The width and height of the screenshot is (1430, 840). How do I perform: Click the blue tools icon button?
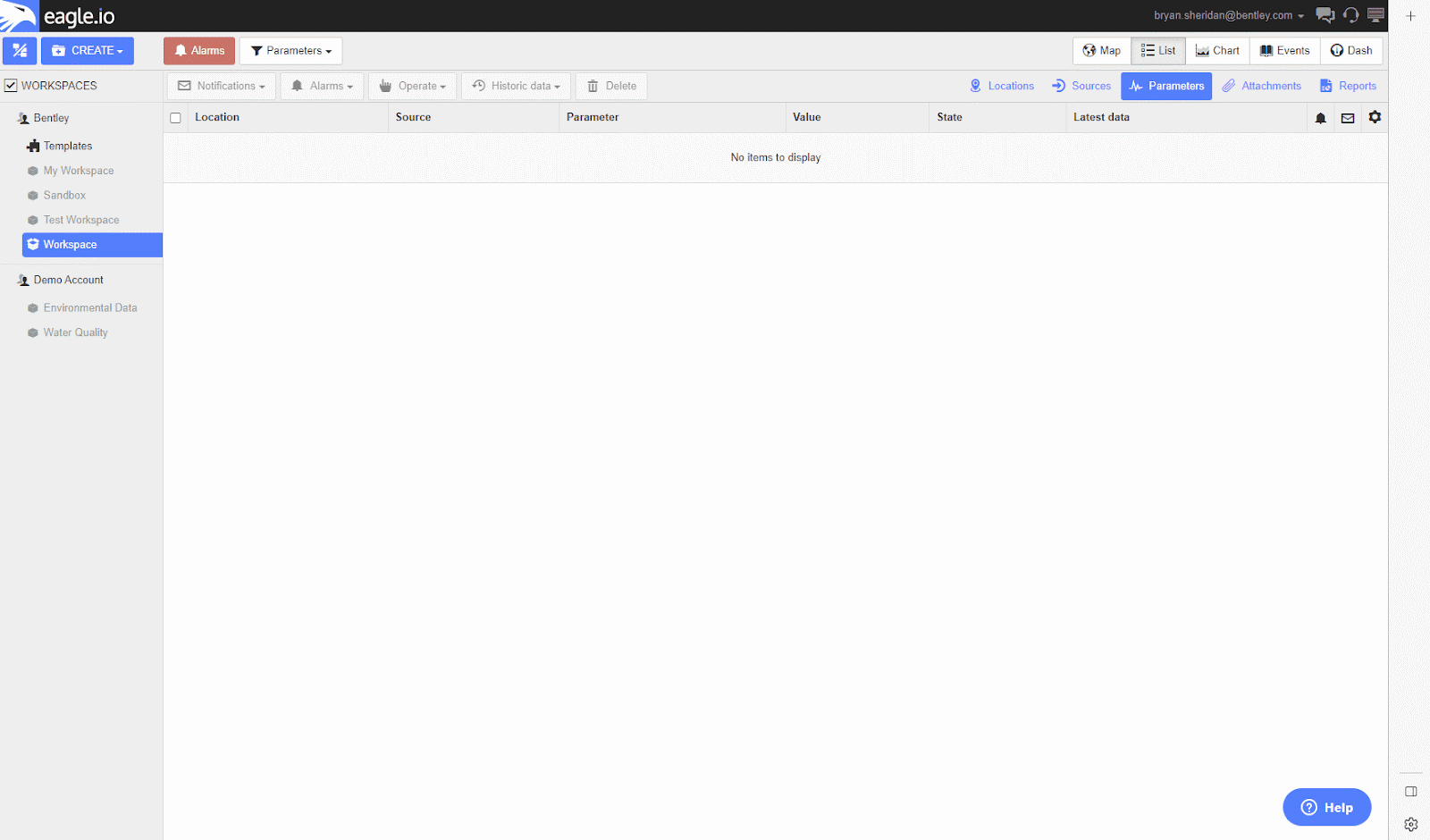20,51
